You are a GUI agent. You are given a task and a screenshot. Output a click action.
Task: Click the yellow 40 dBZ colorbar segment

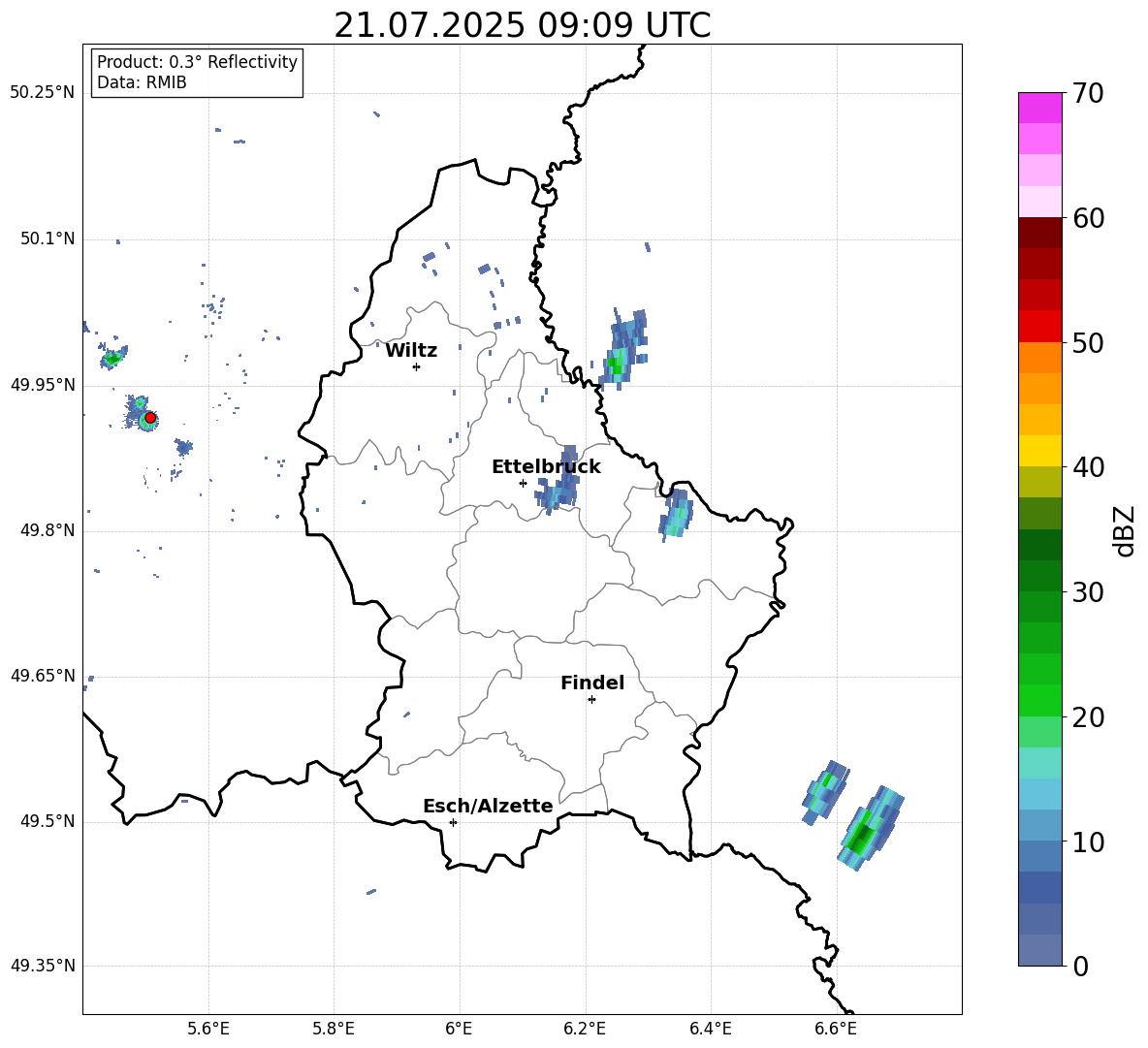pyautogui.click(x=1039, y=451)
